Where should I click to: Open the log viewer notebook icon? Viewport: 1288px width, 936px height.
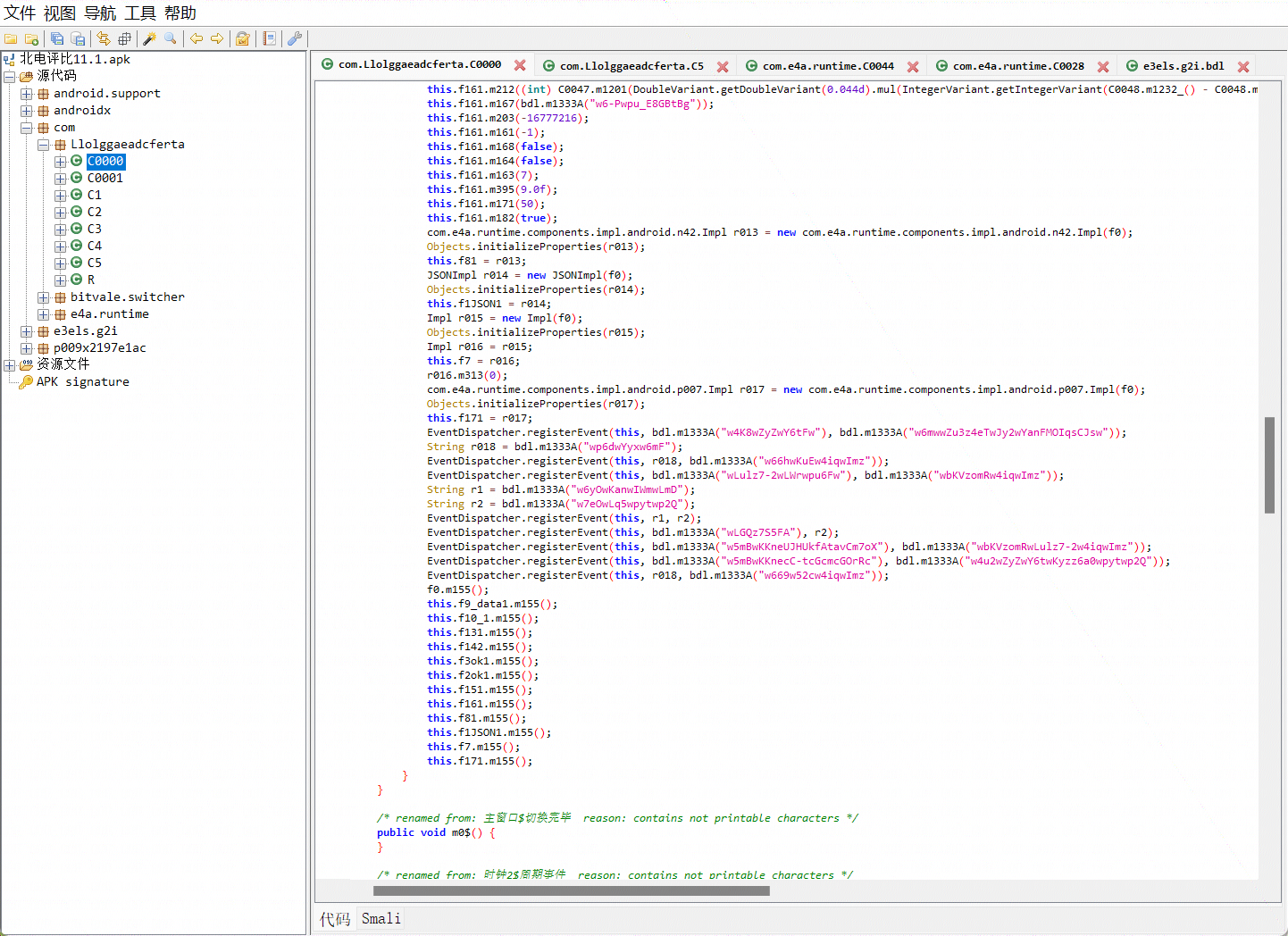point(269,38)
